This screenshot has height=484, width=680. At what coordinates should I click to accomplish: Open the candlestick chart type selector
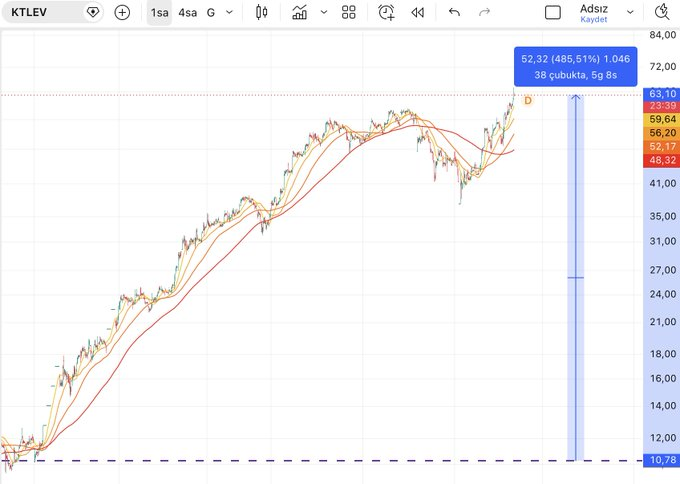261,13
